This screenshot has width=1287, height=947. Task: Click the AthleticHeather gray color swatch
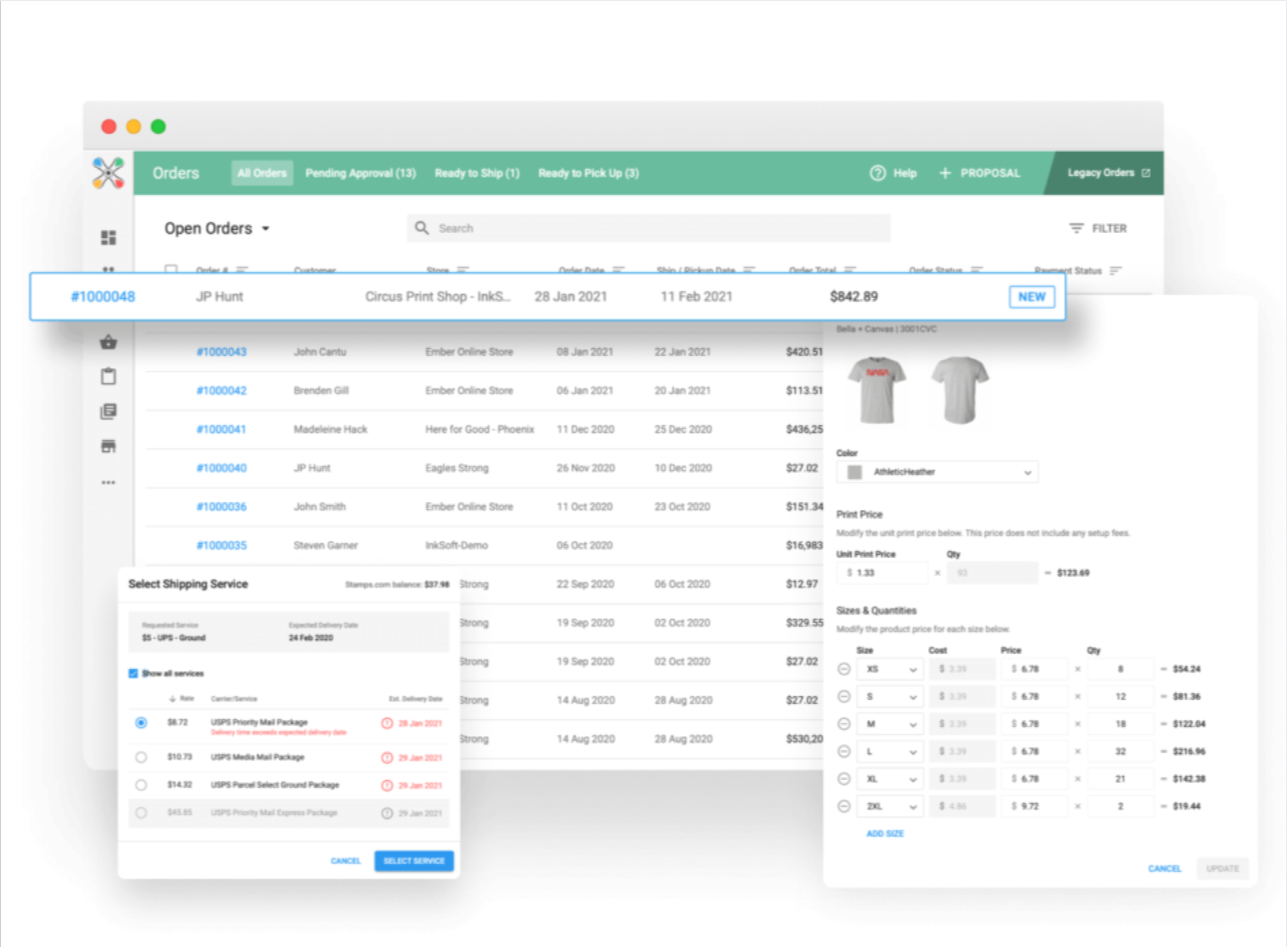coord(854,472)
